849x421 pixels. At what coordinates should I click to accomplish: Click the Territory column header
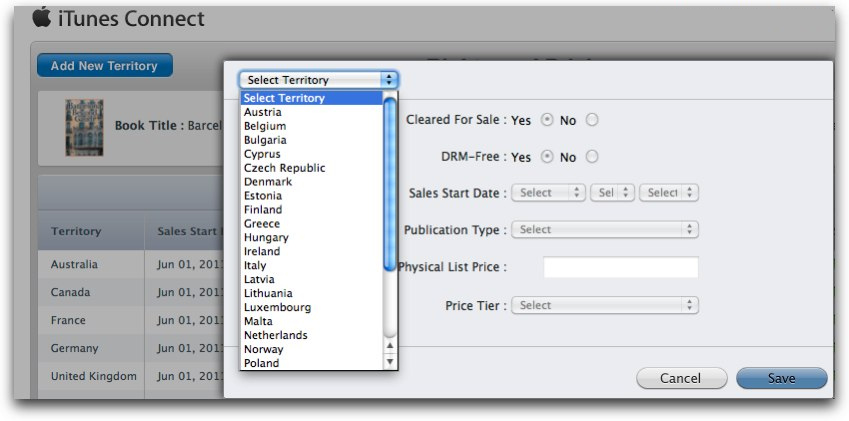pyautogui.click(x=91, y=231)
